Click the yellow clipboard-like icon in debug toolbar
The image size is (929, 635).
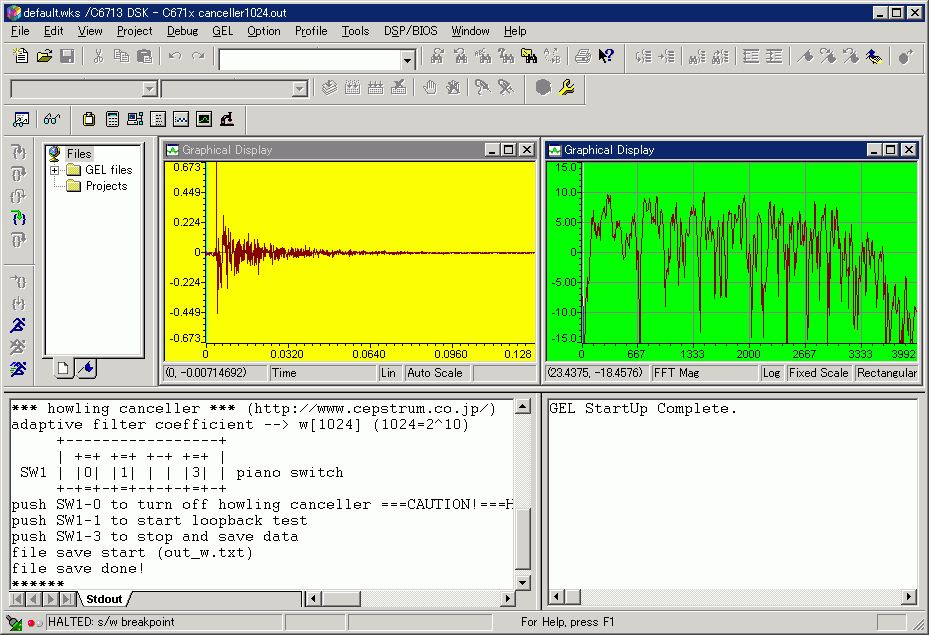click(x=89, y=120)
